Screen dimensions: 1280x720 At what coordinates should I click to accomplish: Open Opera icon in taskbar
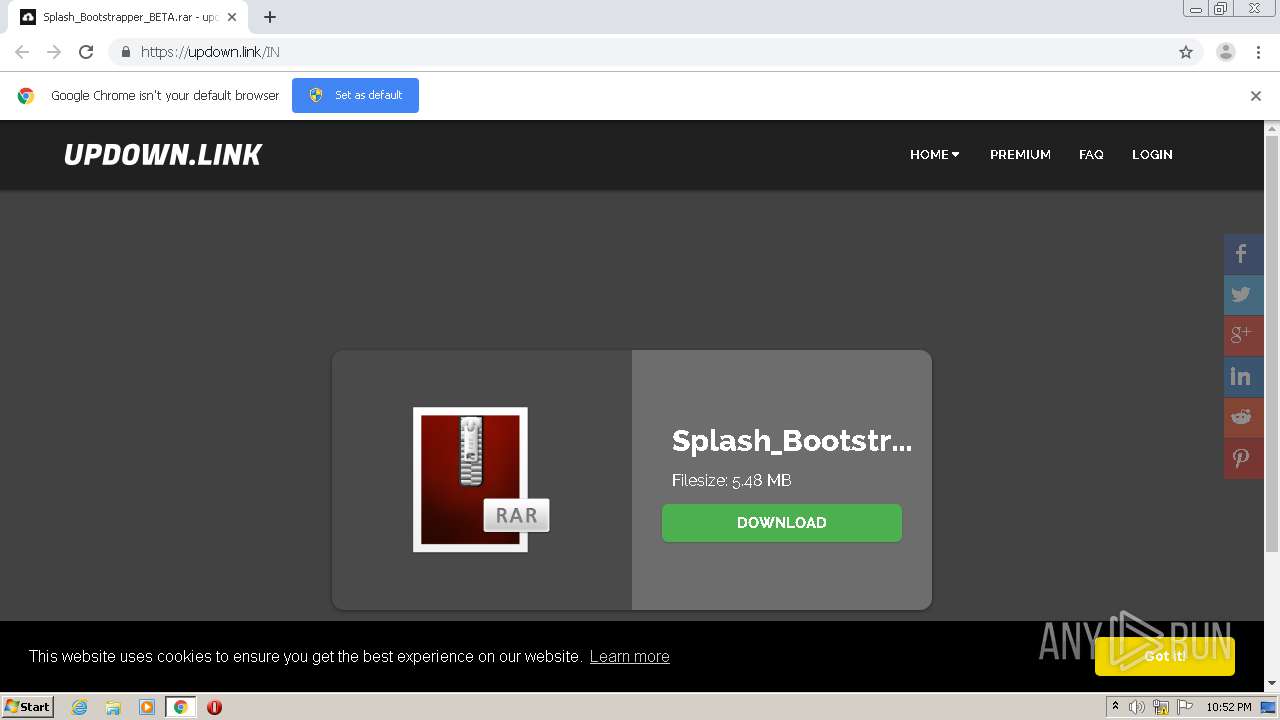point(214,707)
